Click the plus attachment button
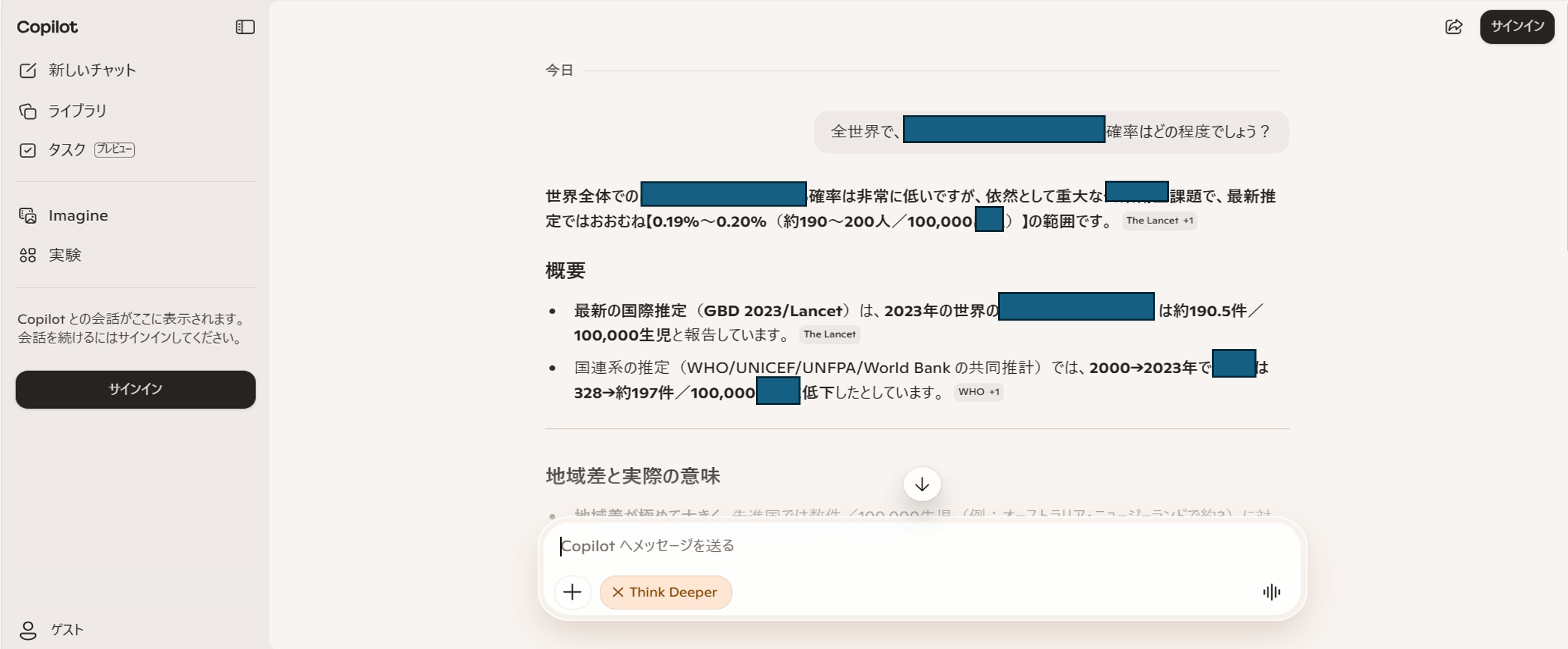The width and height of the screenshot is (1568, 649). tap(573, 592)
